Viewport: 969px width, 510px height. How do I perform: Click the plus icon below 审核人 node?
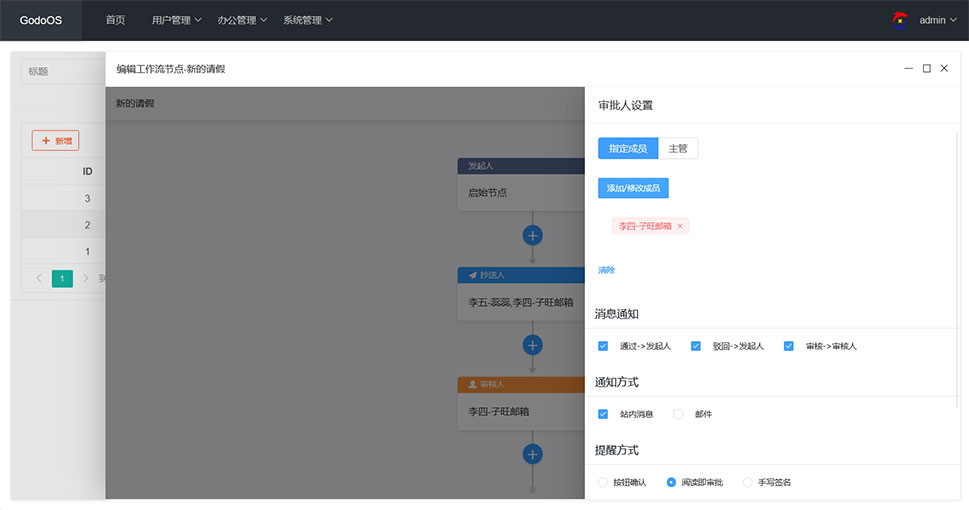pos(533,454)
